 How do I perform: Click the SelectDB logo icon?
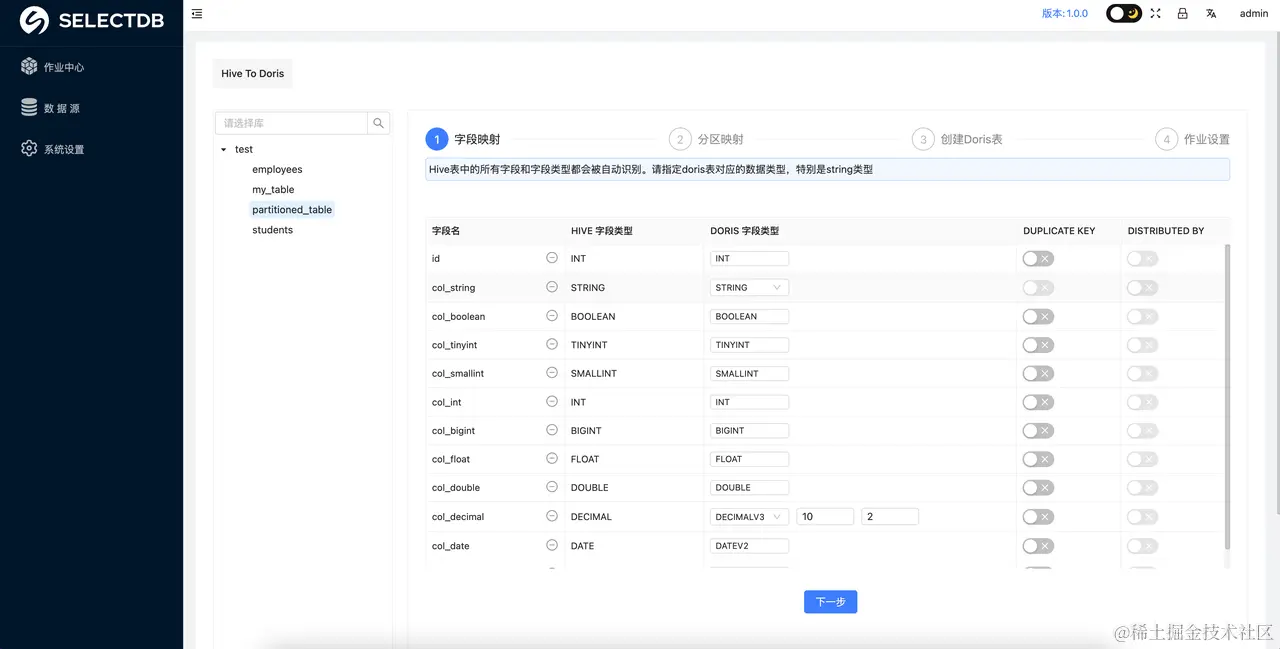pos(35,20)
